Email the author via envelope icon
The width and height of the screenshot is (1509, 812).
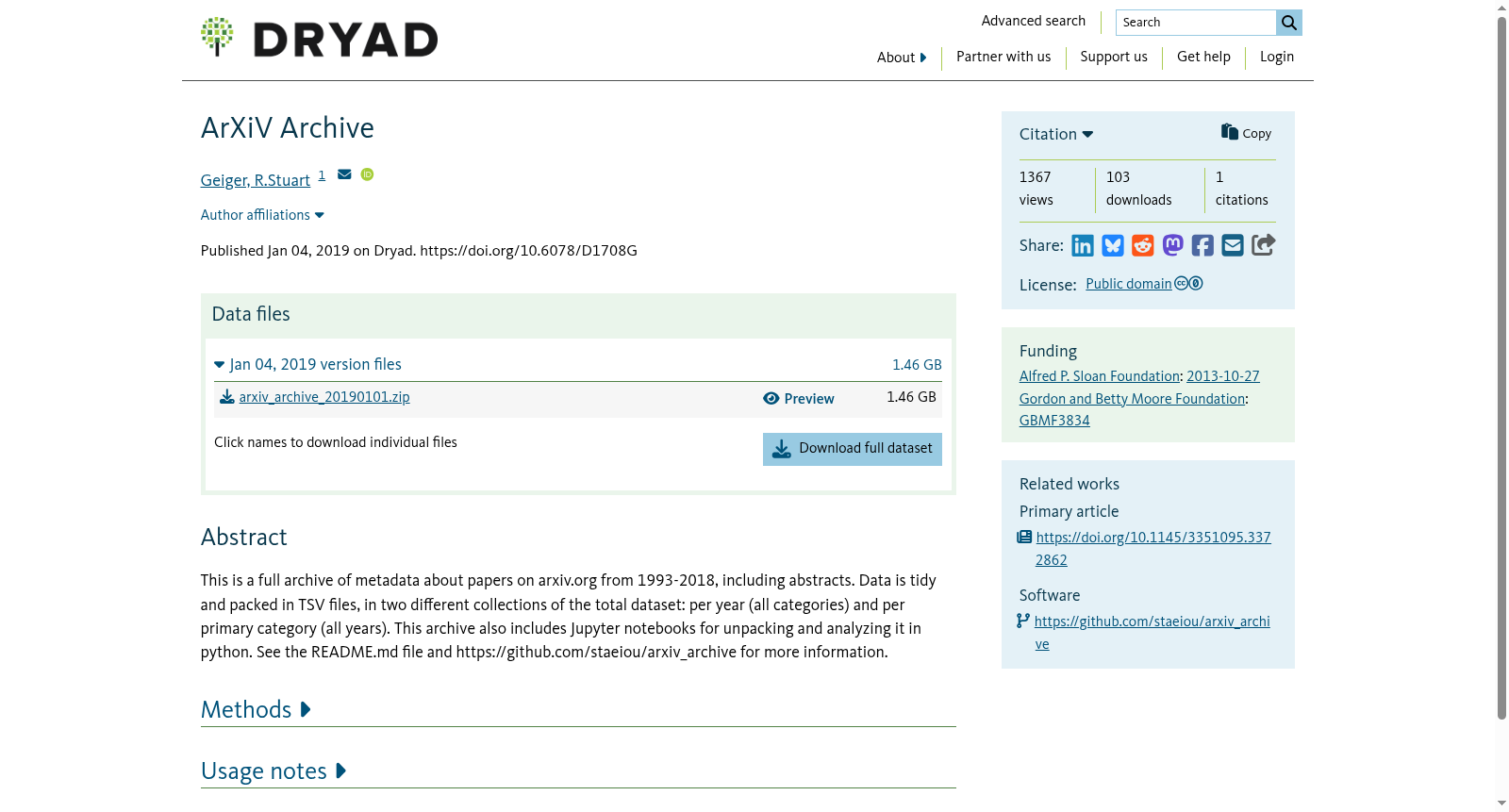click(x=344, y=174)
